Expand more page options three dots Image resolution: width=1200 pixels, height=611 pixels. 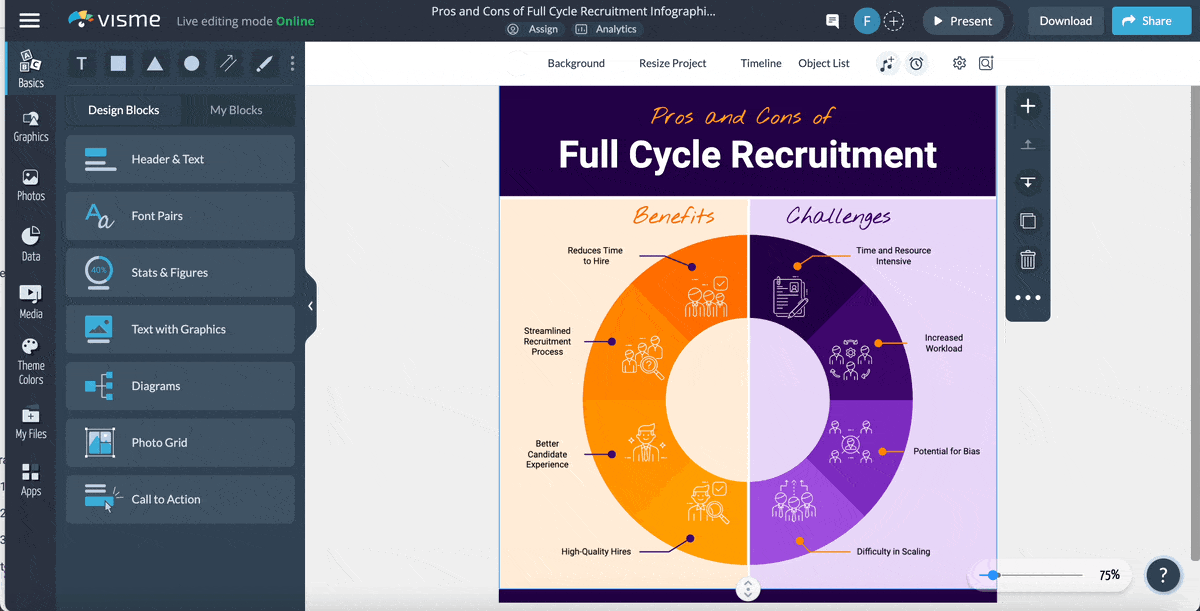[x=1027, y=298]
